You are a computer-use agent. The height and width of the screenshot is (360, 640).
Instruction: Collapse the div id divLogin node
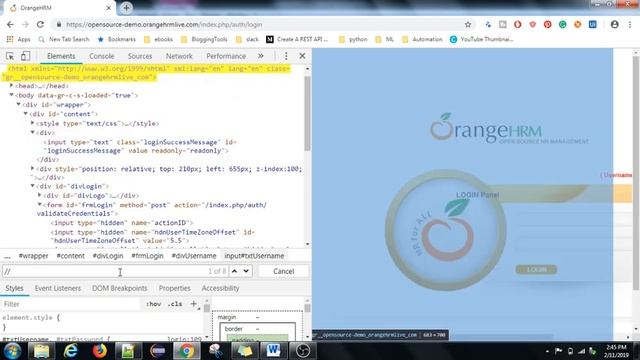coord(33,186)
